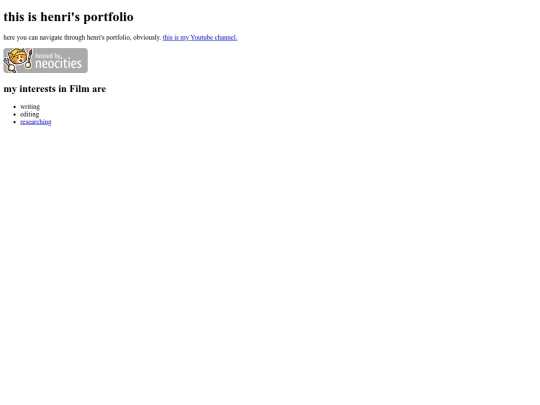Click the 'editing' list item
Viewport: 540px width, 405px height.
tap(30, 114)
